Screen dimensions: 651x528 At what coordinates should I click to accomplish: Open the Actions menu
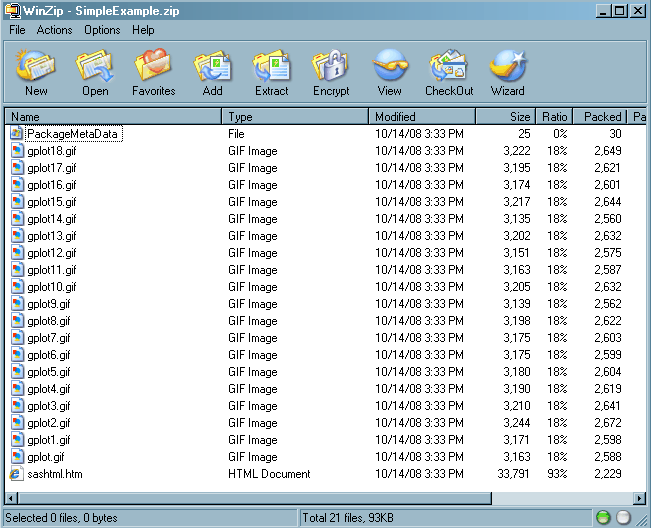click(x=54, y=30)
